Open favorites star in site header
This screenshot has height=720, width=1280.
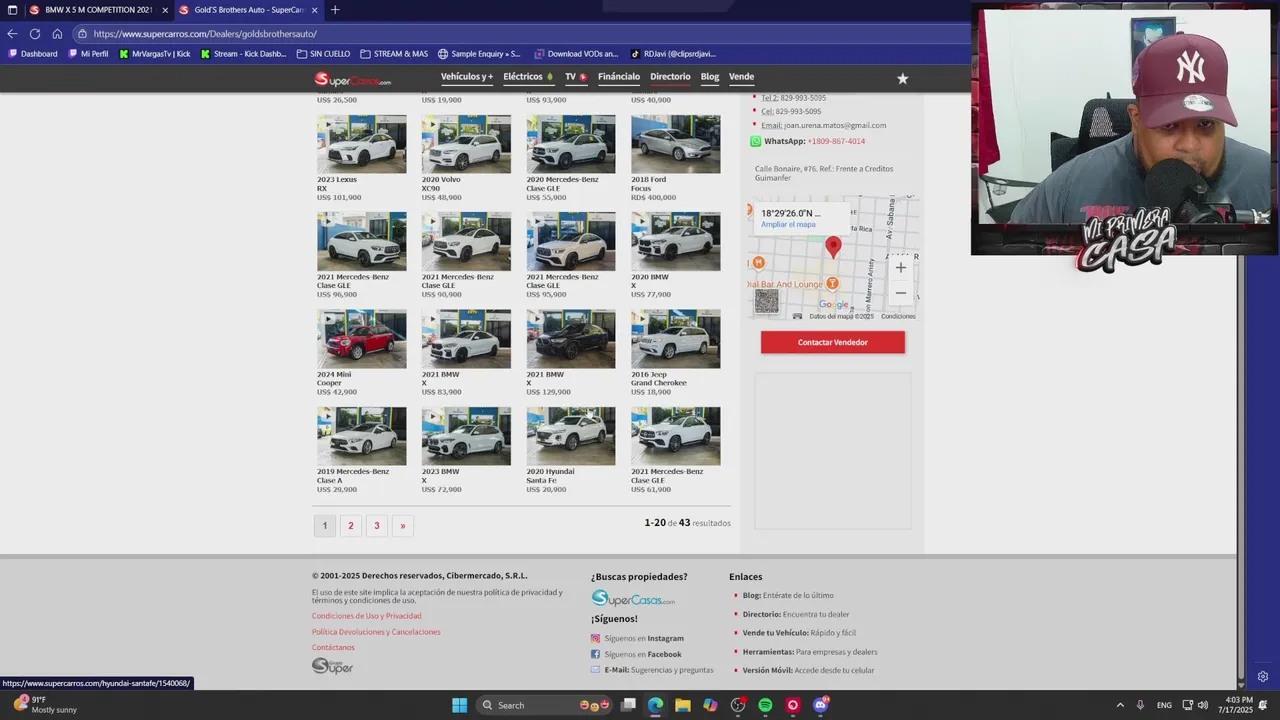click(902, 79)
